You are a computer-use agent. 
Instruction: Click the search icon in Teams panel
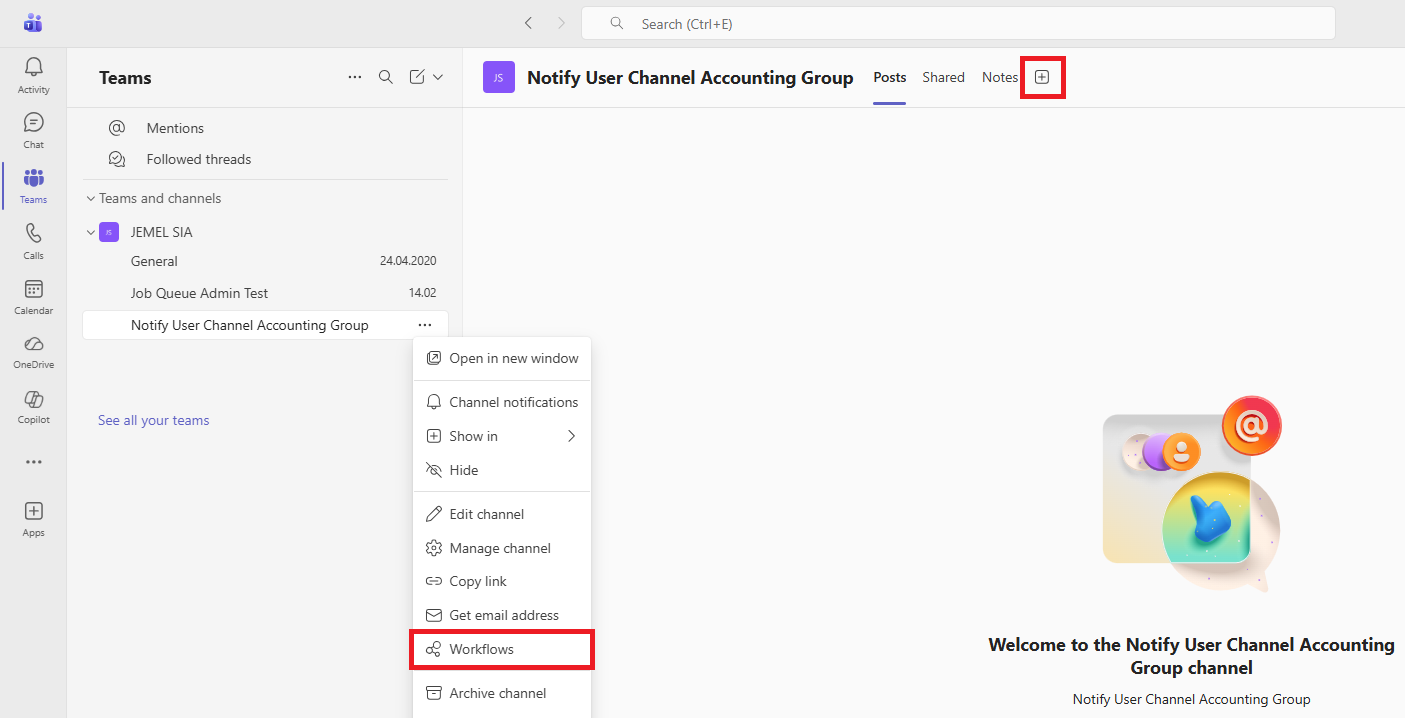385,77
